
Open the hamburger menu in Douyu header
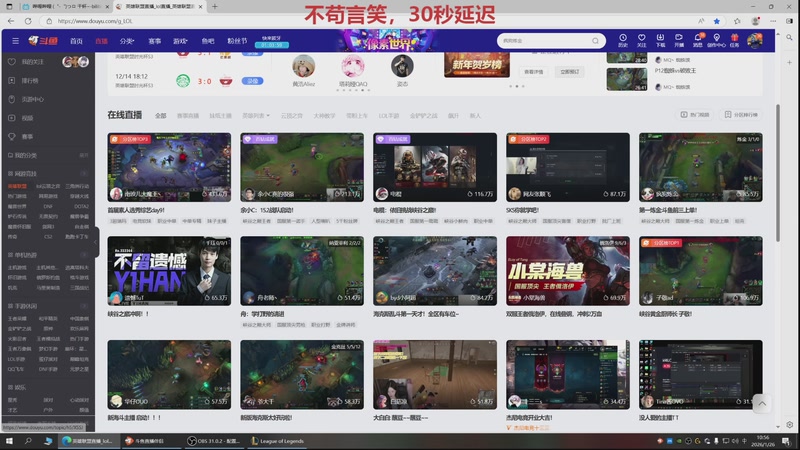coord(15,41)
